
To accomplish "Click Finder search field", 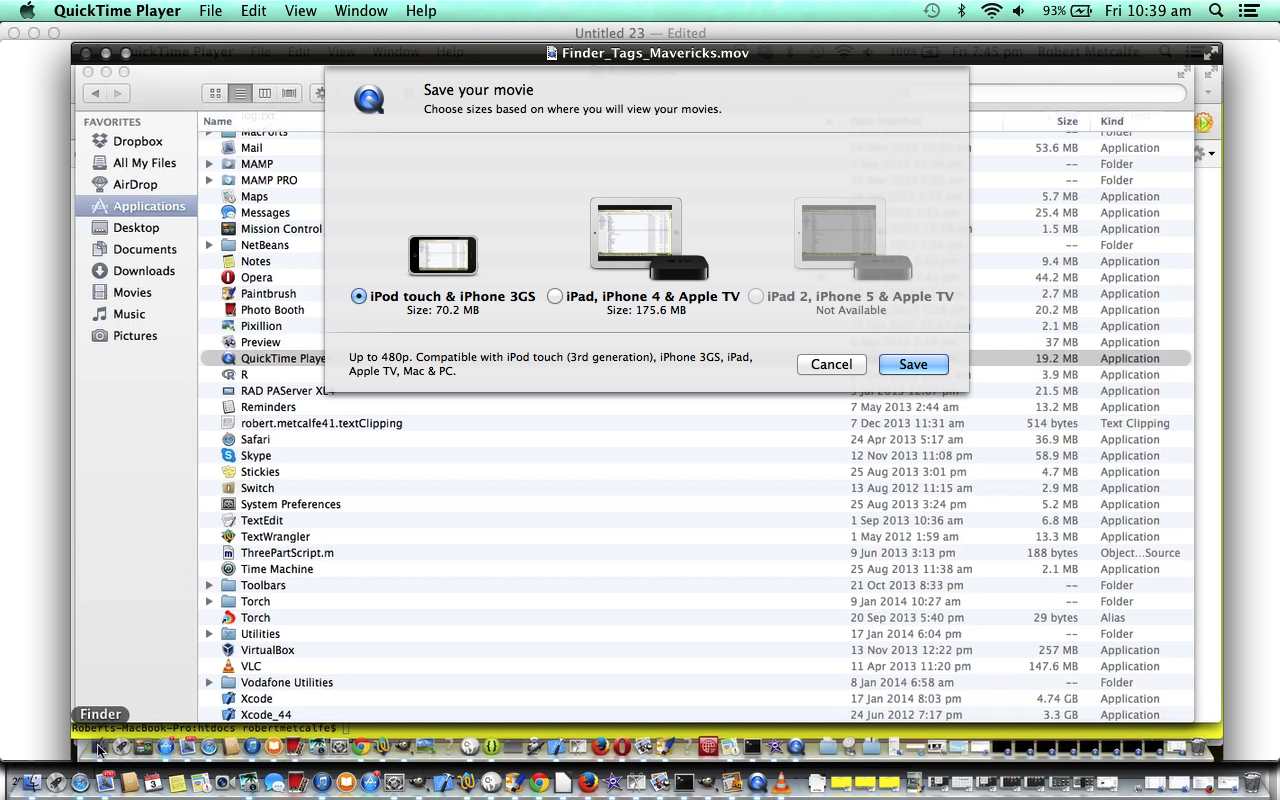I will 1078,93.
